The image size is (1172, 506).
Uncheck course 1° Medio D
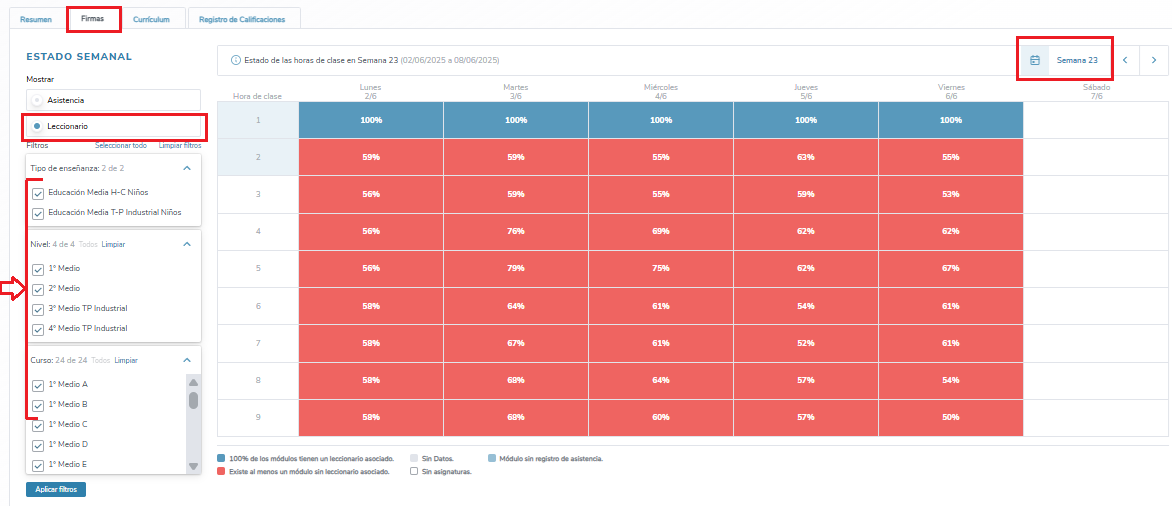tap(38, 445)
